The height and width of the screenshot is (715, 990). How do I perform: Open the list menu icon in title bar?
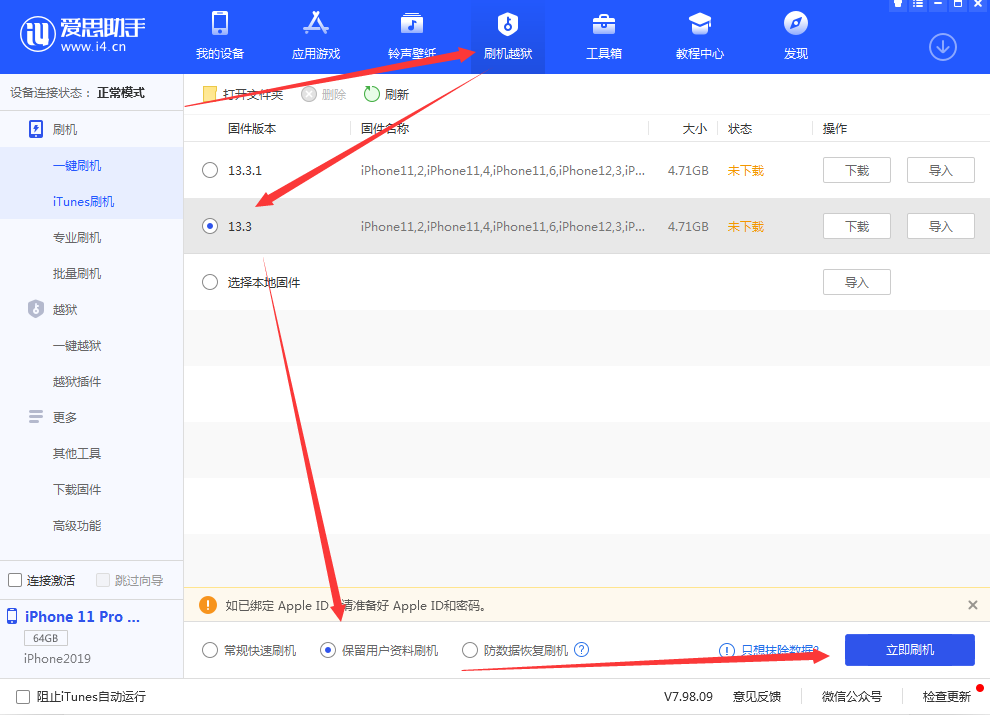[x=918, y=4]
